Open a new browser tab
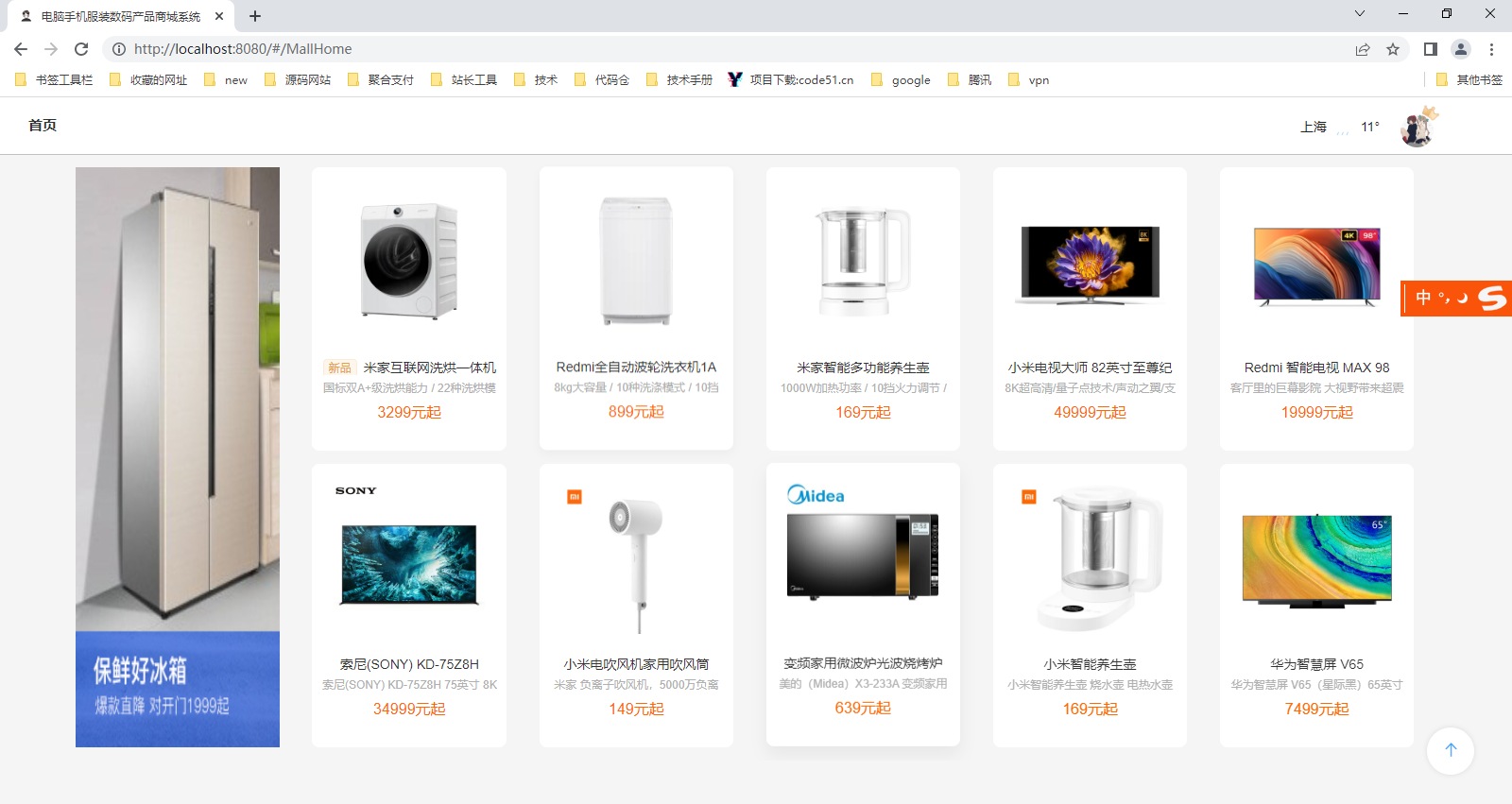The image size is (1512, 804). point(255,16)
